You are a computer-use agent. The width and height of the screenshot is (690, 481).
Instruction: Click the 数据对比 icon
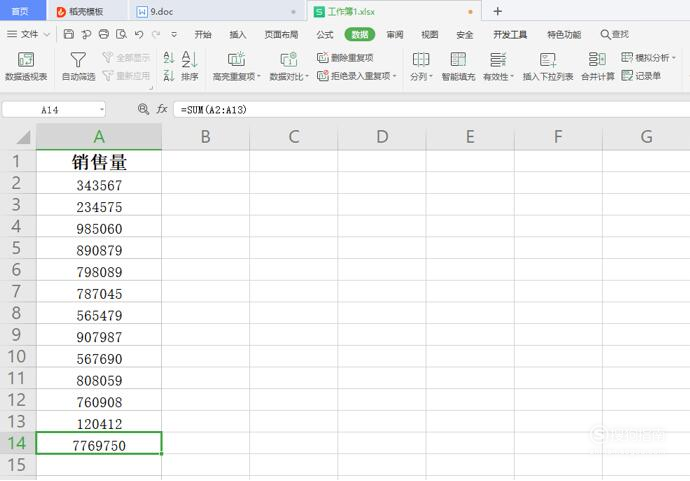289,59
